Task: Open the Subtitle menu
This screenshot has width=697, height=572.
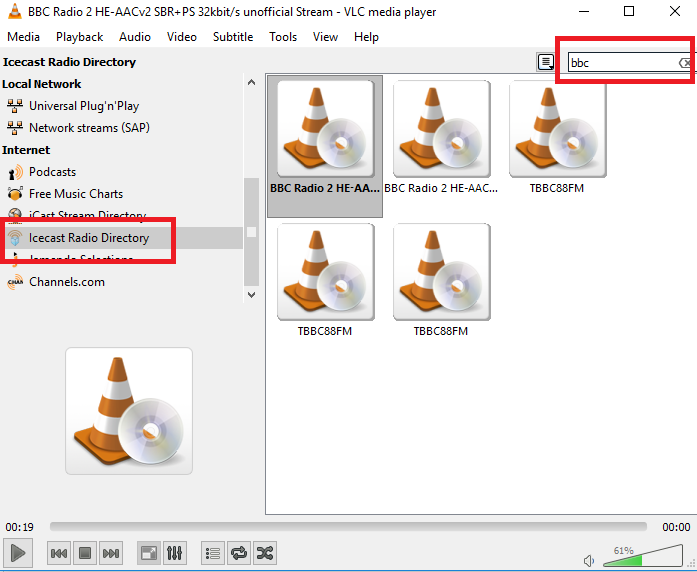Action: (233, 37)
